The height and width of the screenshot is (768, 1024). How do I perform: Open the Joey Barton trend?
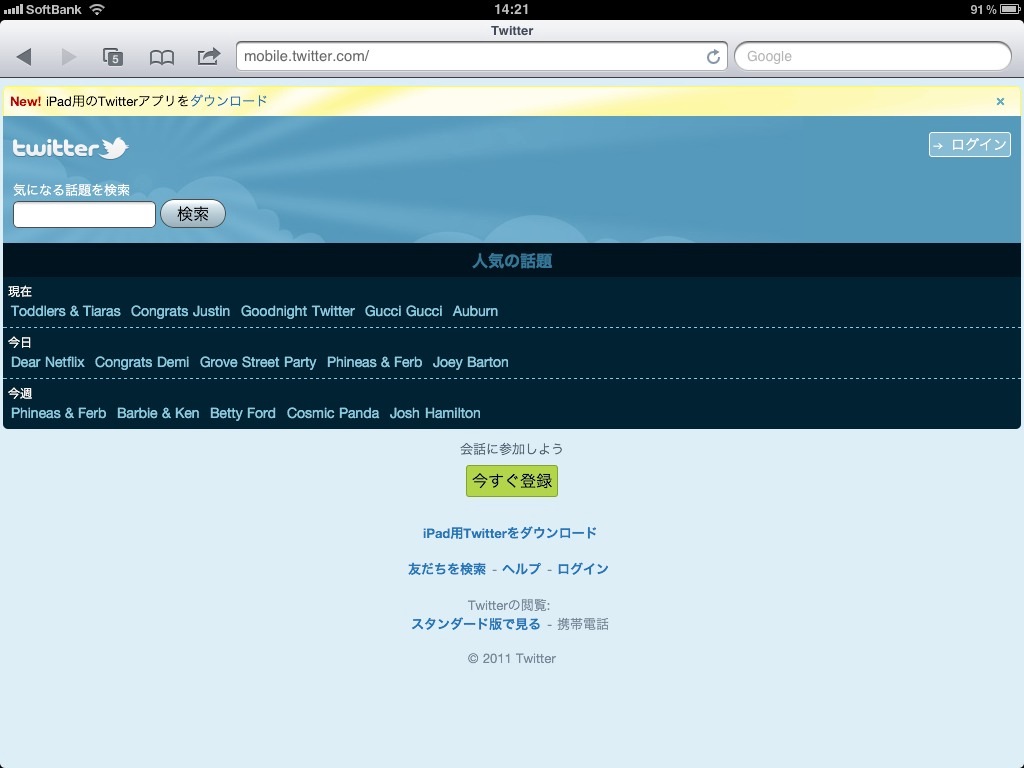tap(470, 362)
